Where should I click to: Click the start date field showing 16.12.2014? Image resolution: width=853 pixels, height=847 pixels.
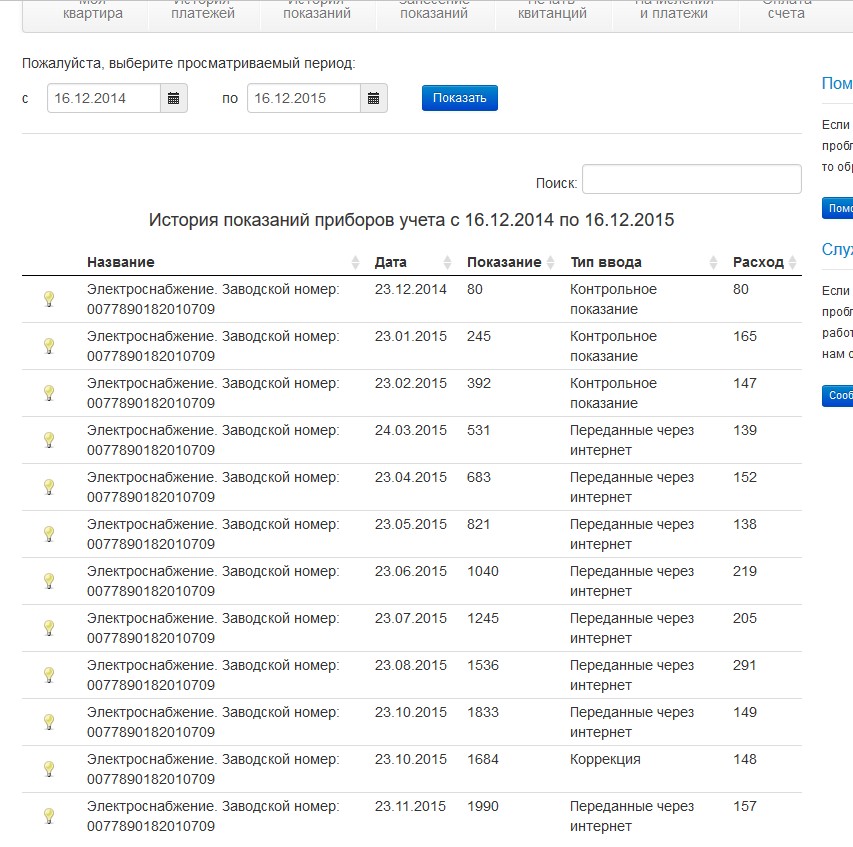tap(104, 98)
